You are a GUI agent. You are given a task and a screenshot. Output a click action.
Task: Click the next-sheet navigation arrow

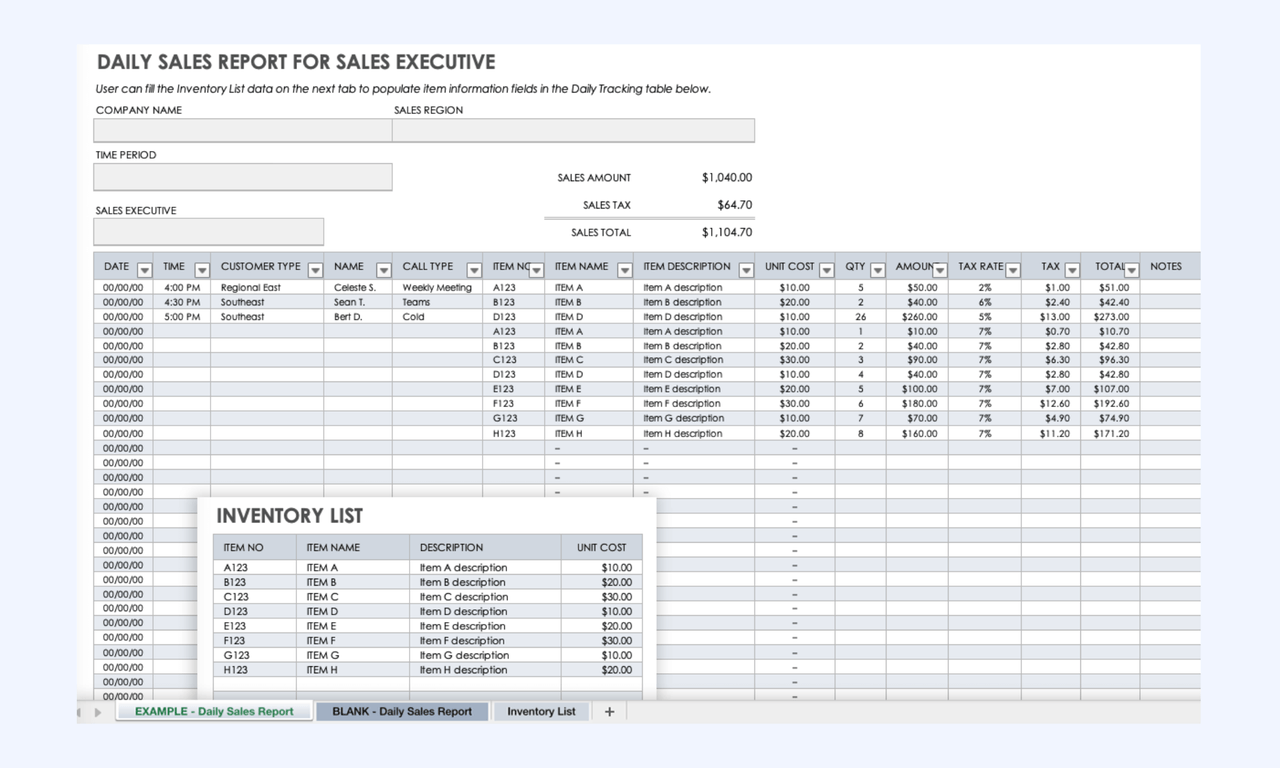98,712
